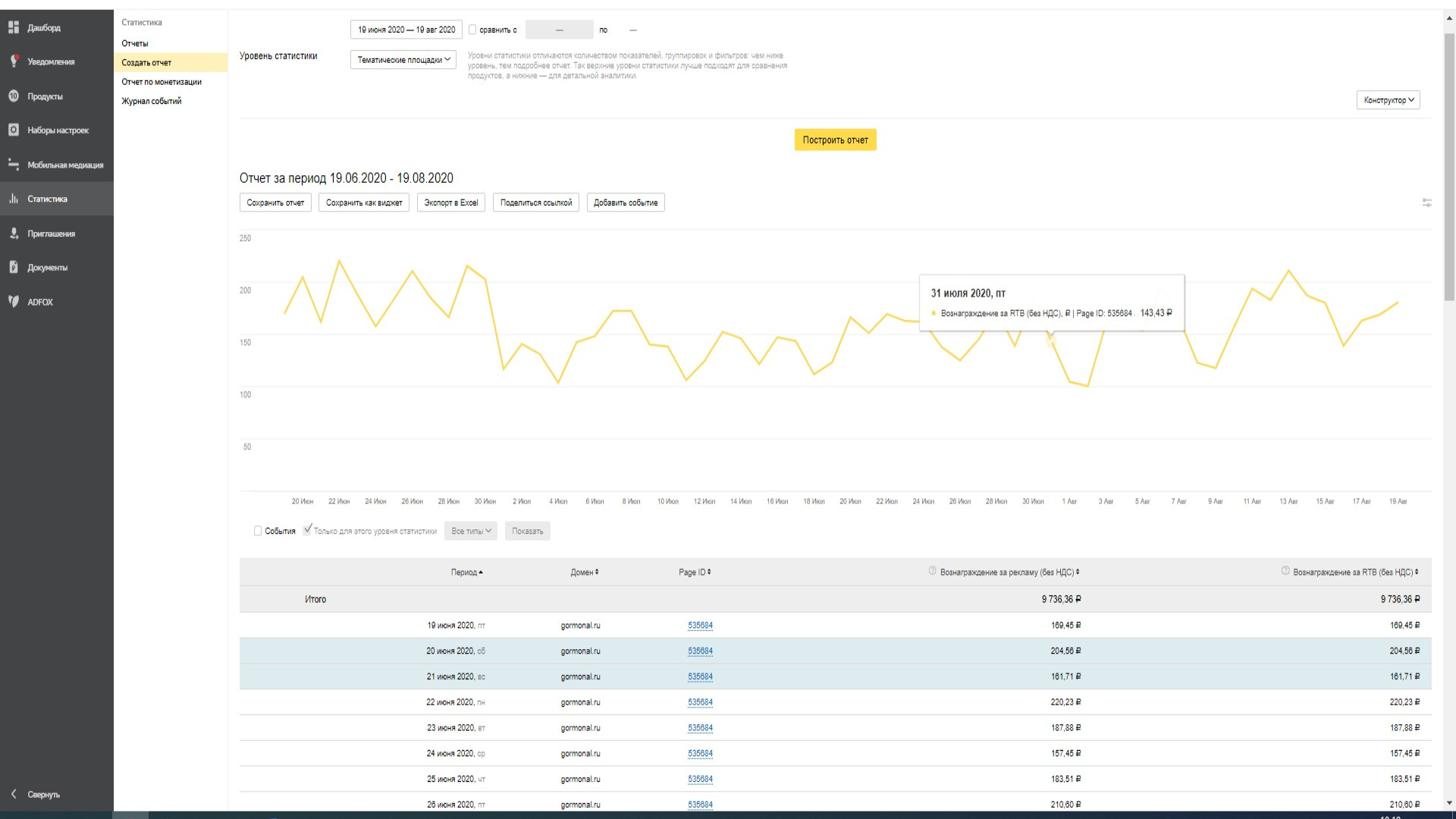Enable the 'сравнить с' compare checkbox

[472, 30]
